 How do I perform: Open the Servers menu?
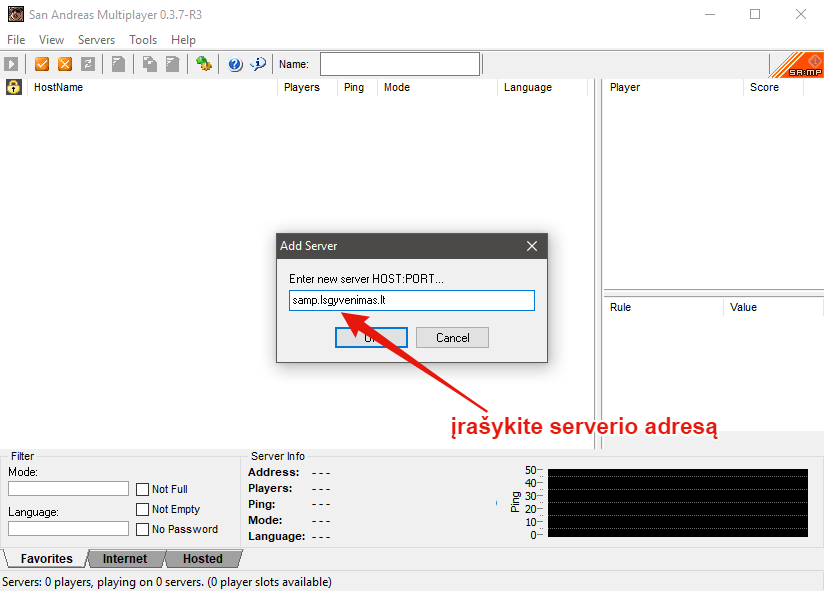click(x=96, y=40)
